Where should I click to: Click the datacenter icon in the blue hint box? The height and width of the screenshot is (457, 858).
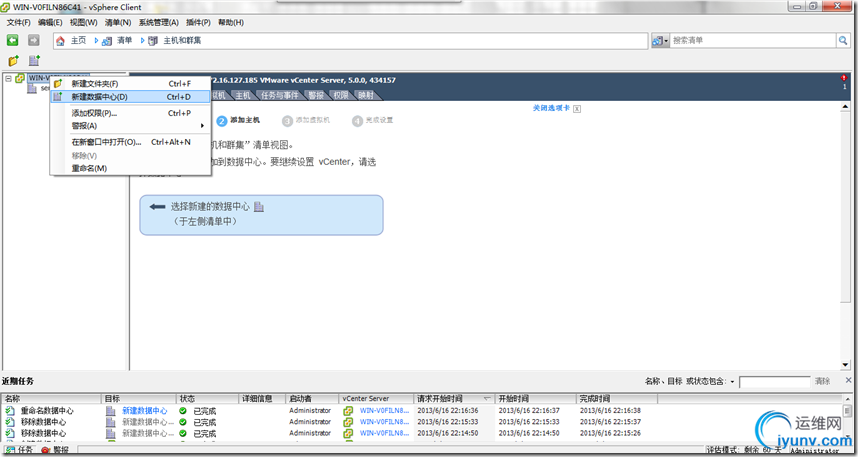coord(259,207)
